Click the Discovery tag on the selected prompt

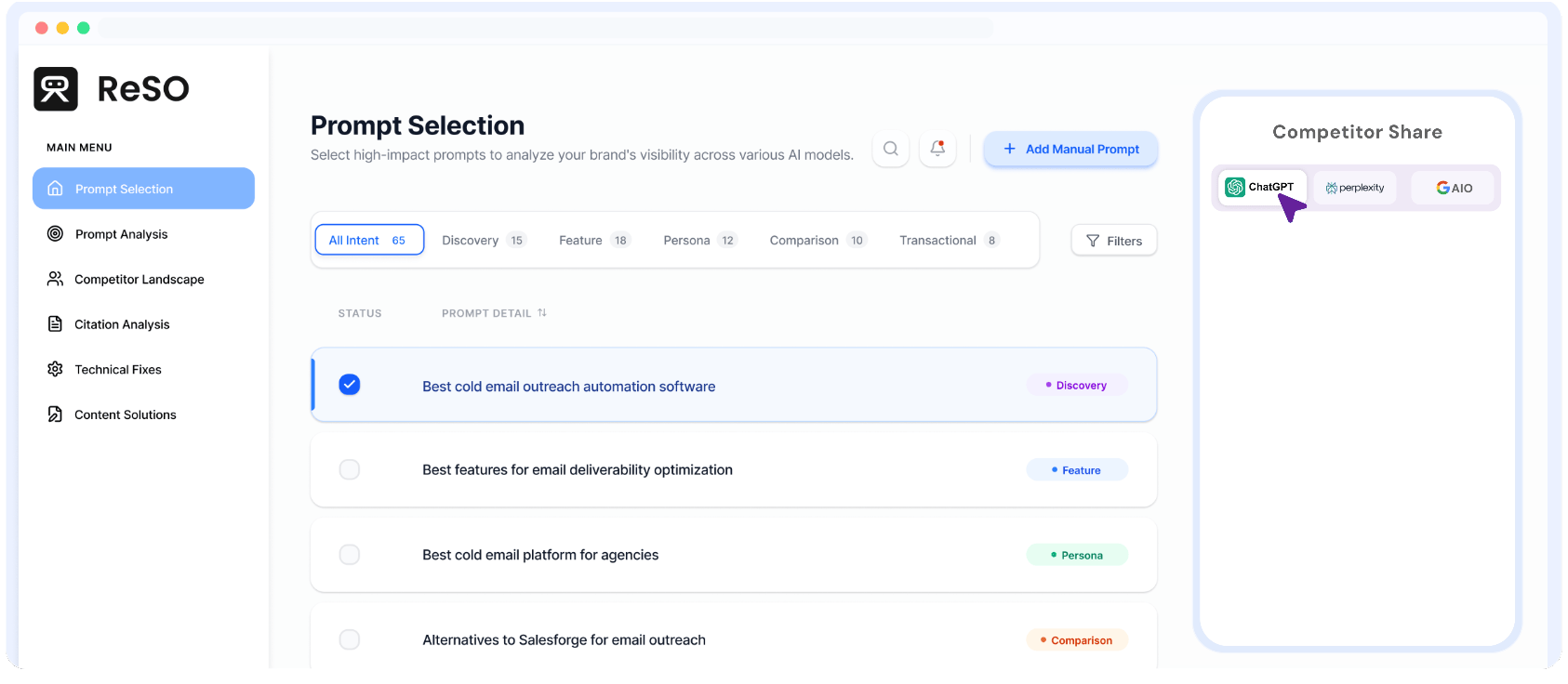point(1076,384)
